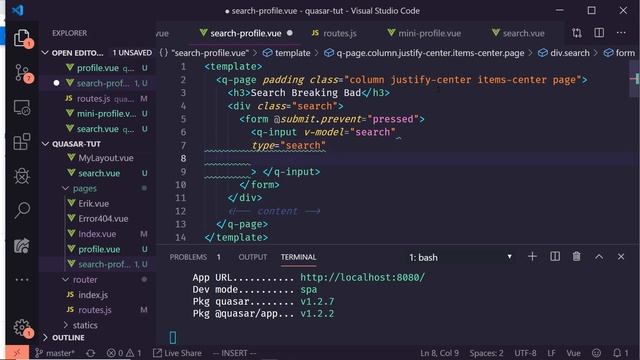Click 'div.search' in the breadcrumb
The height and width of the screenshot is (360, 640).
569,53
